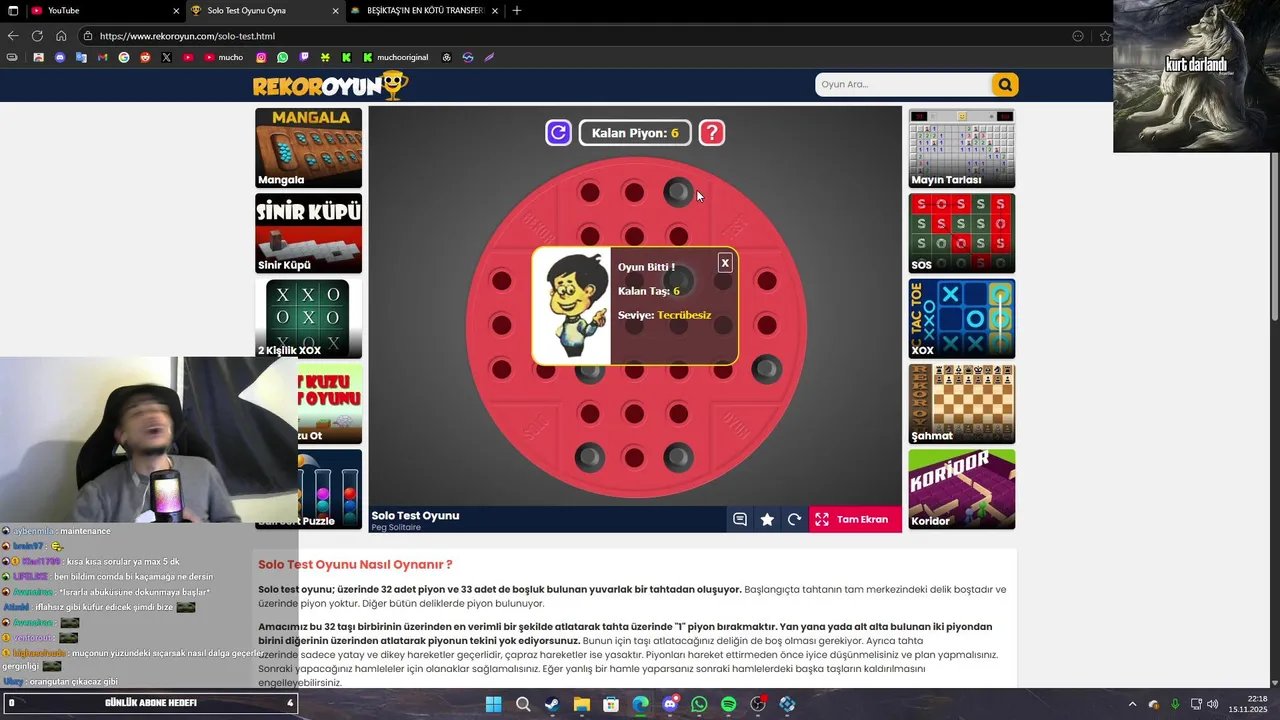Click the search magnifier button on RekorOyun

click(1005, 84)
